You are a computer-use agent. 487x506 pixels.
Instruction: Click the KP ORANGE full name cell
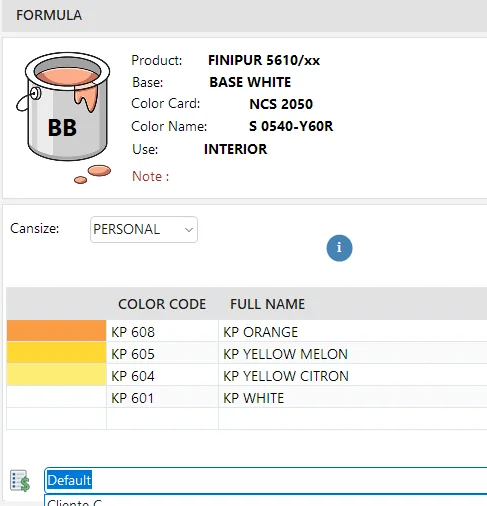353,332
